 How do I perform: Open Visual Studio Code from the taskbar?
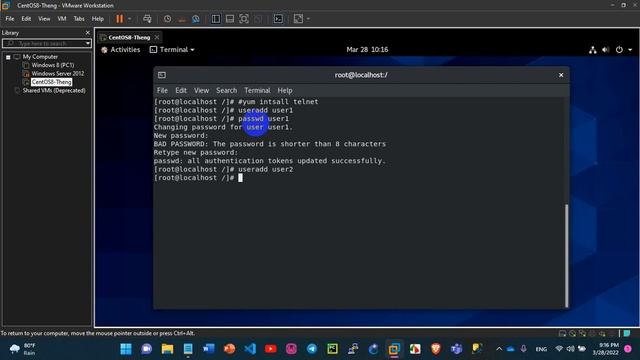click(x=250, y=349)
